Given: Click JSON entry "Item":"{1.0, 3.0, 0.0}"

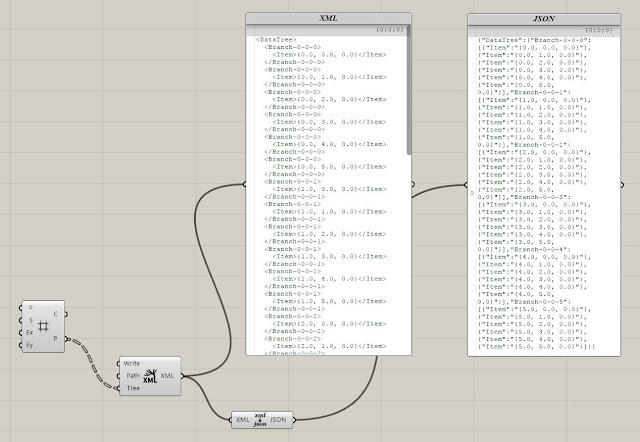Looking at the screenshot, I should point(531,122).
